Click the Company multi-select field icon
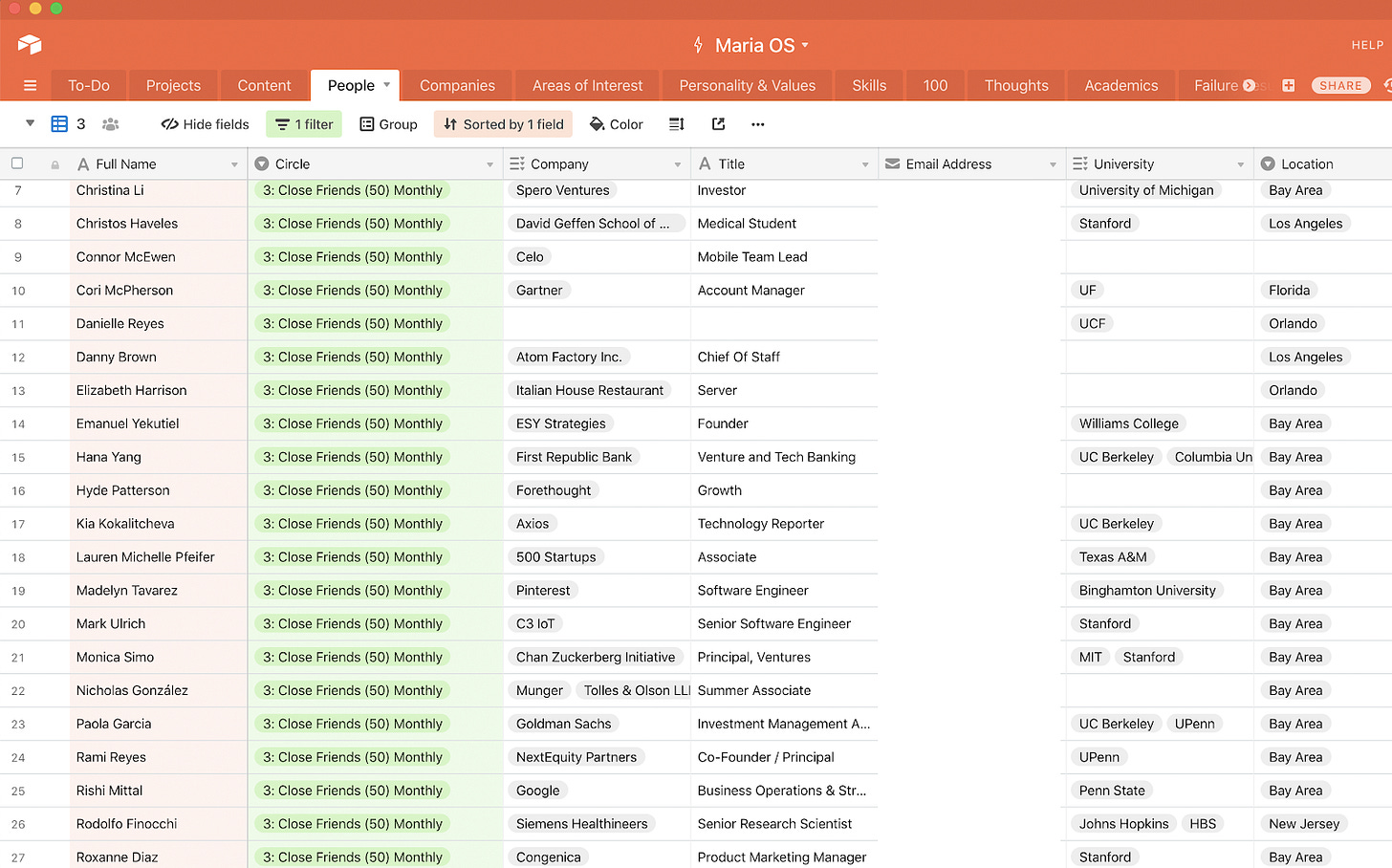 pyautogui.click(x=517, y=164)
